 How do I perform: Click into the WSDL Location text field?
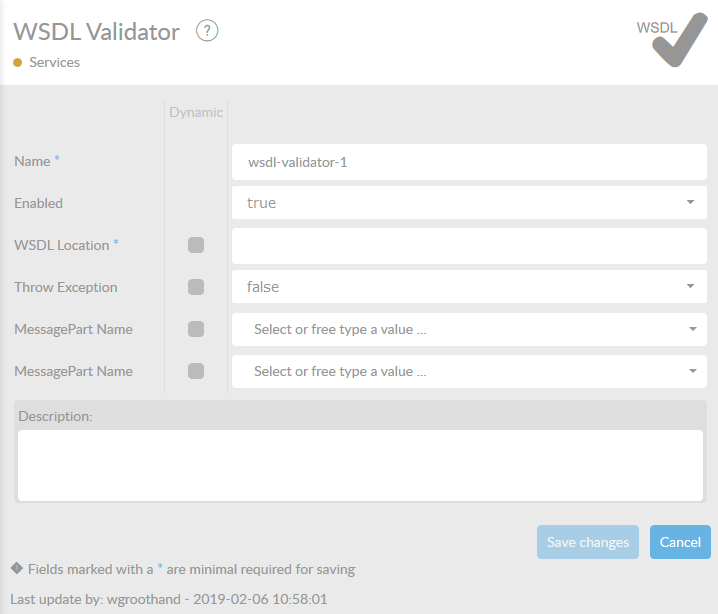pos(469,245)
